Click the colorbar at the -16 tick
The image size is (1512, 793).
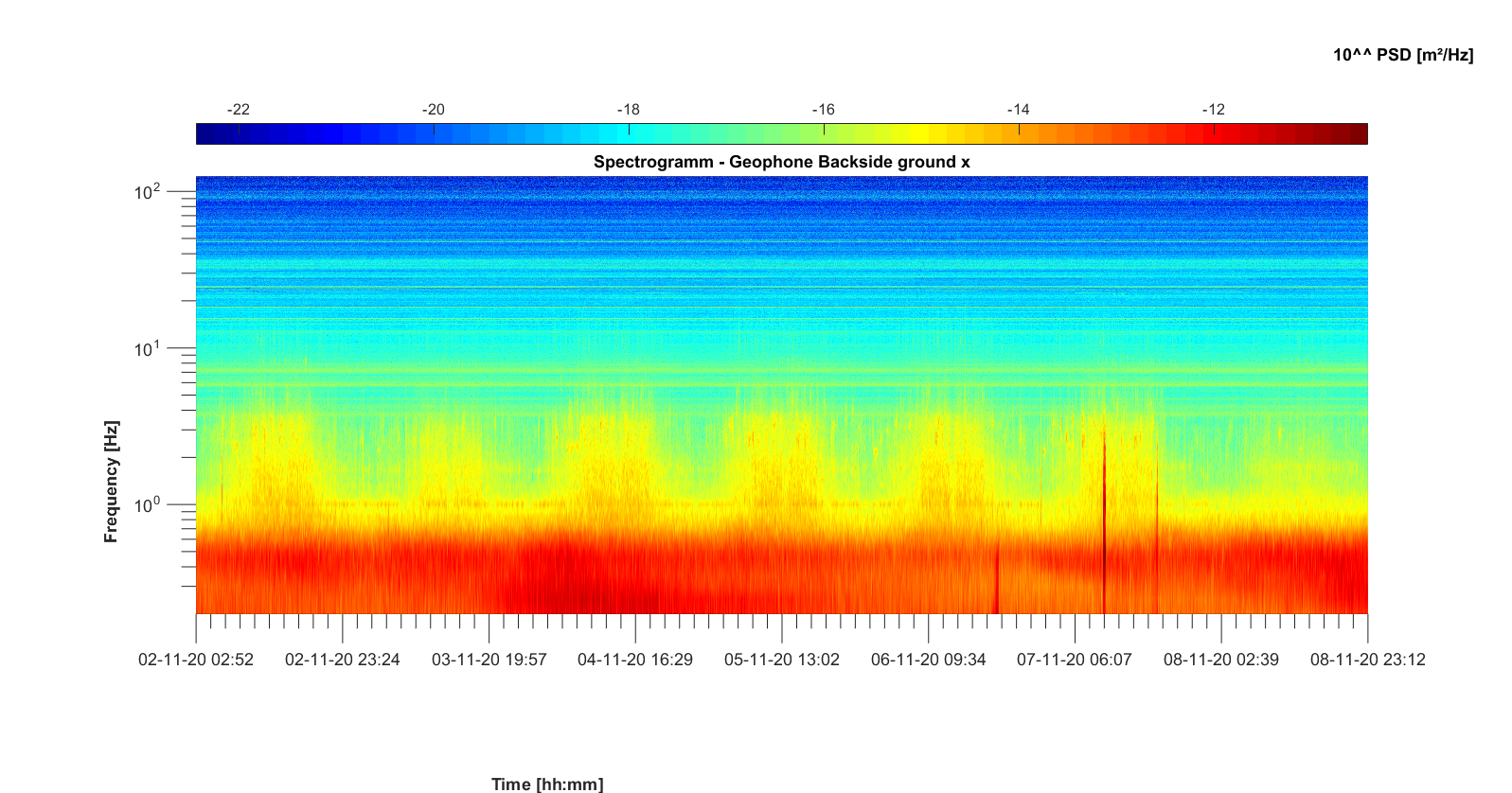(x=824, y=134)
